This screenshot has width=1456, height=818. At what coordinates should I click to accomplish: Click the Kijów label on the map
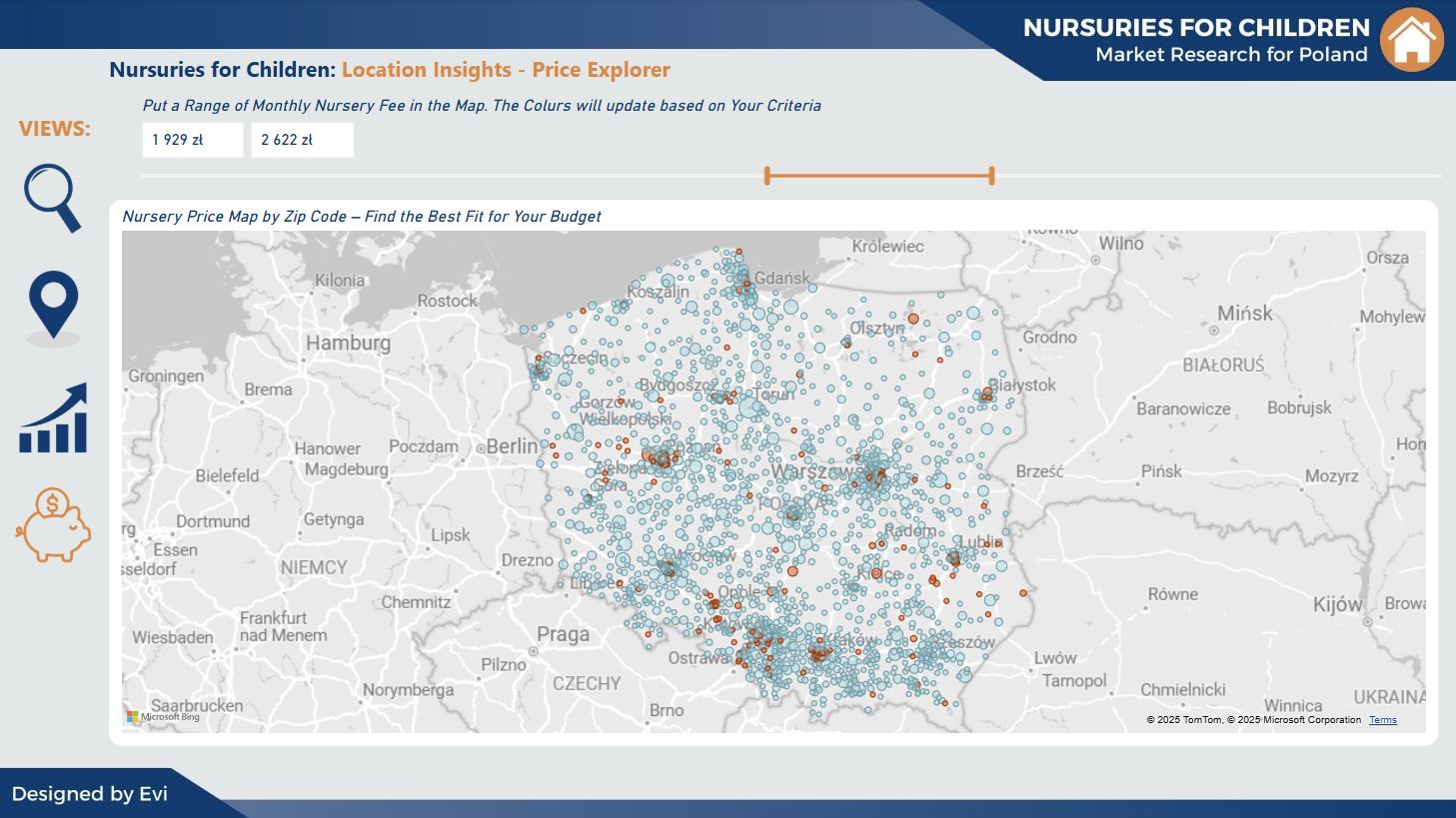point(1337,604)
